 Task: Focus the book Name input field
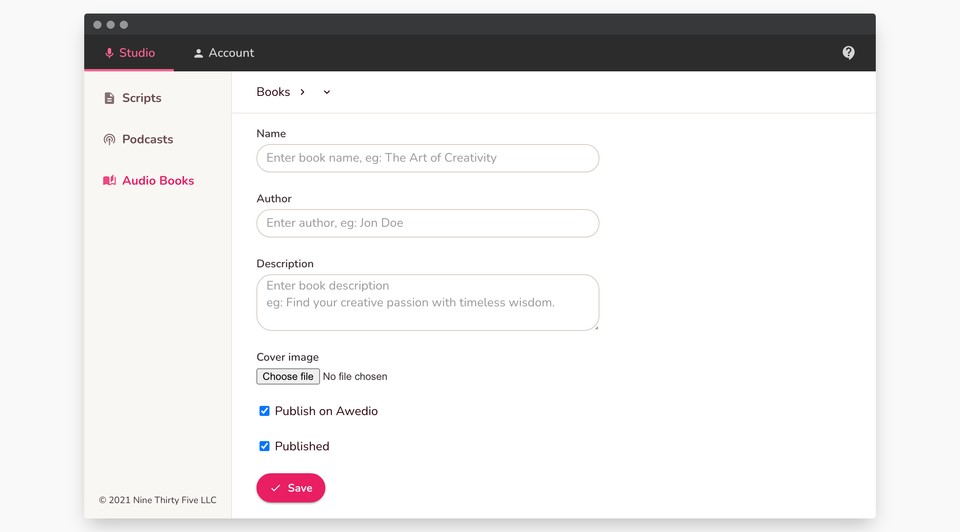tap(427, 158)
